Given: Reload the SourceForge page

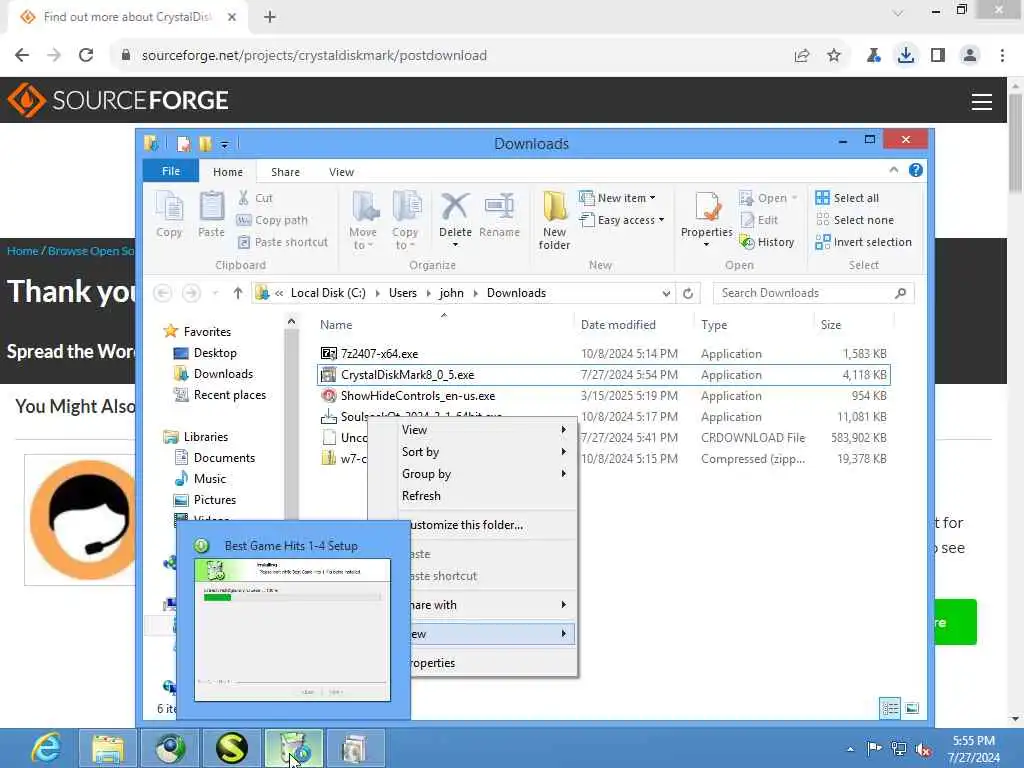Looking at the screenshot, I should (x=86, y=56).
